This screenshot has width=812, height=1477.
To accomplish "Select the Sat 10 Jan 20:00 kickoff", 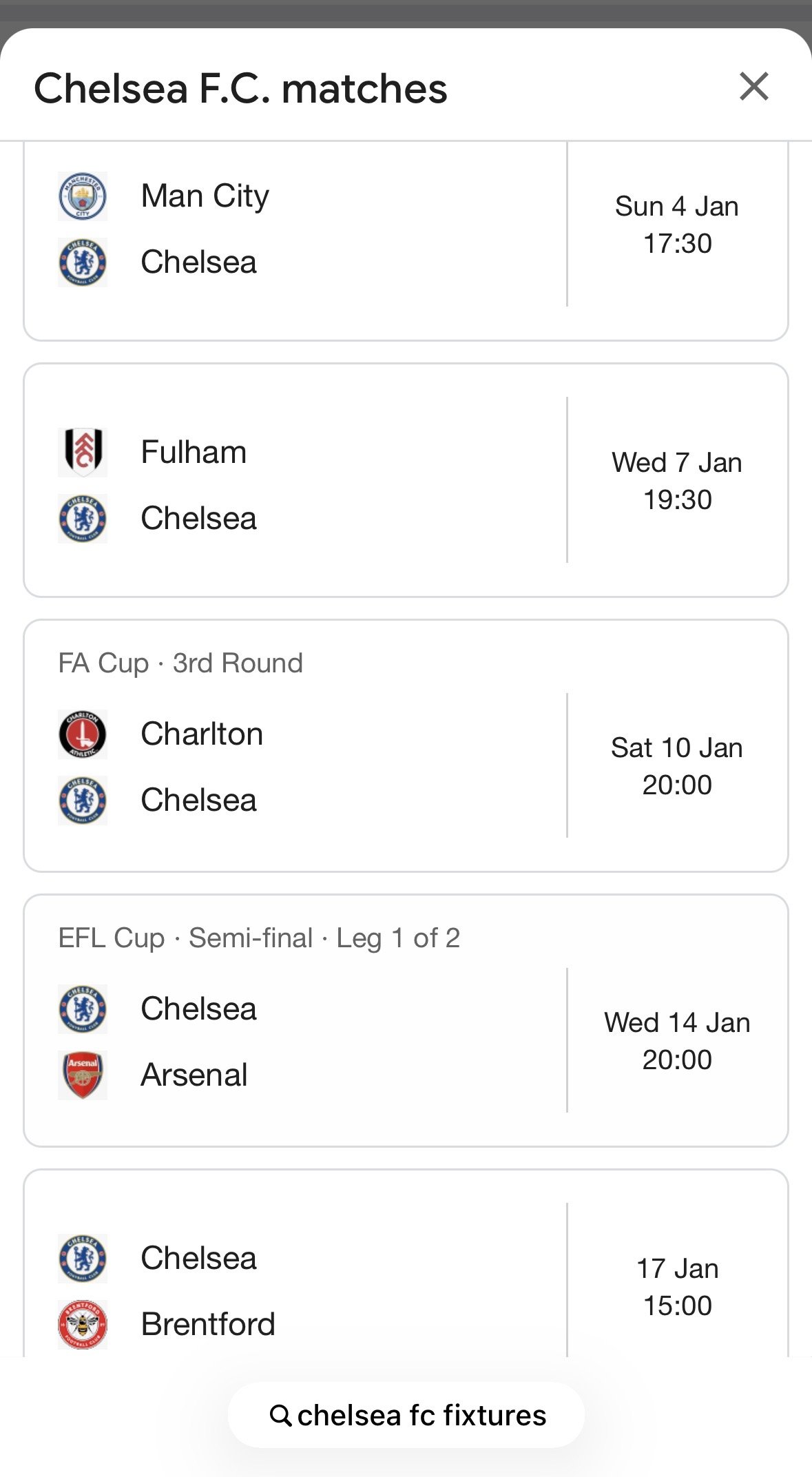I will pos(677,766).
